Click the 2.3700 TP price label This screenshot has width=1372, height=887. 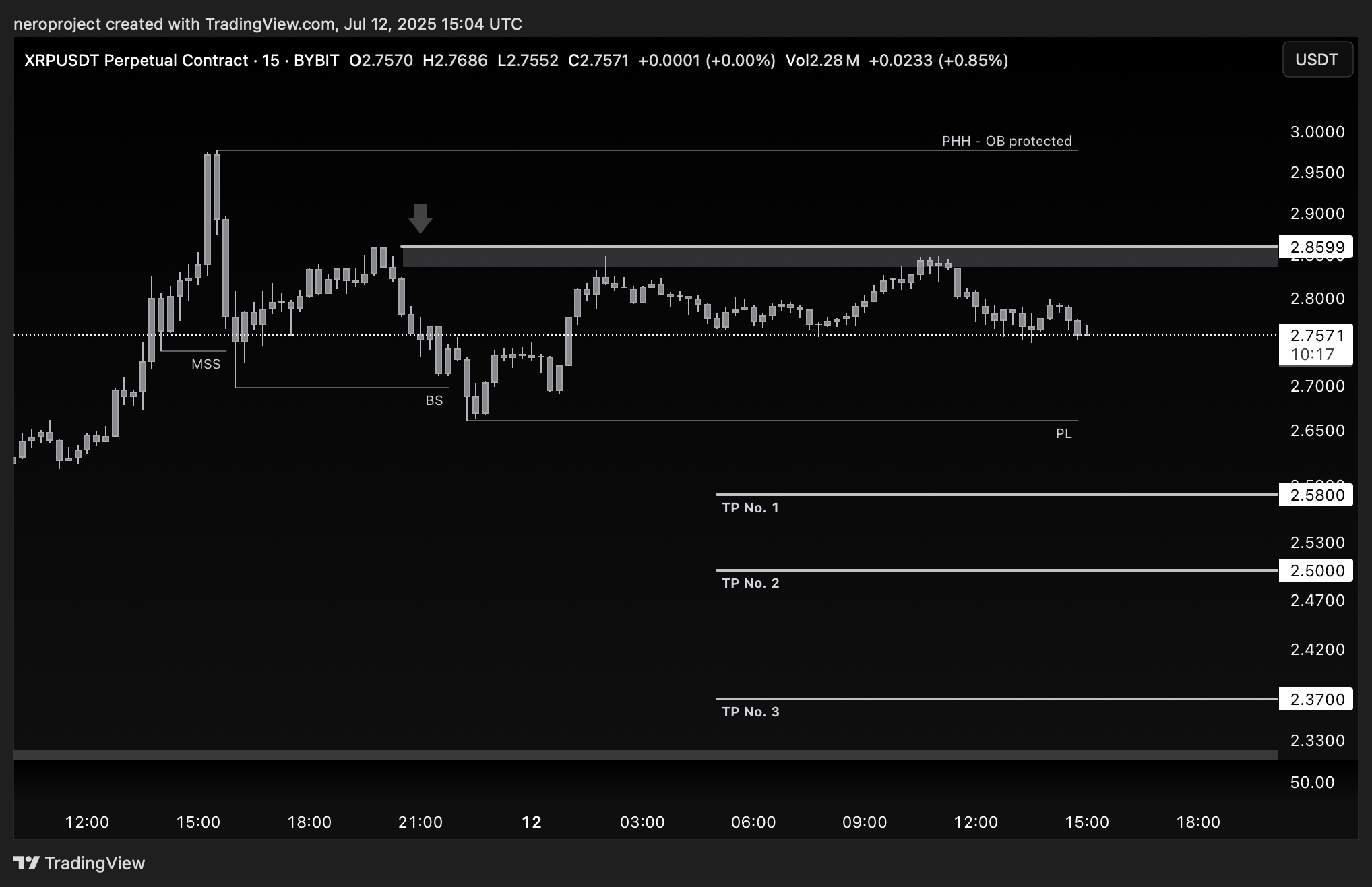click(1315, 699)
